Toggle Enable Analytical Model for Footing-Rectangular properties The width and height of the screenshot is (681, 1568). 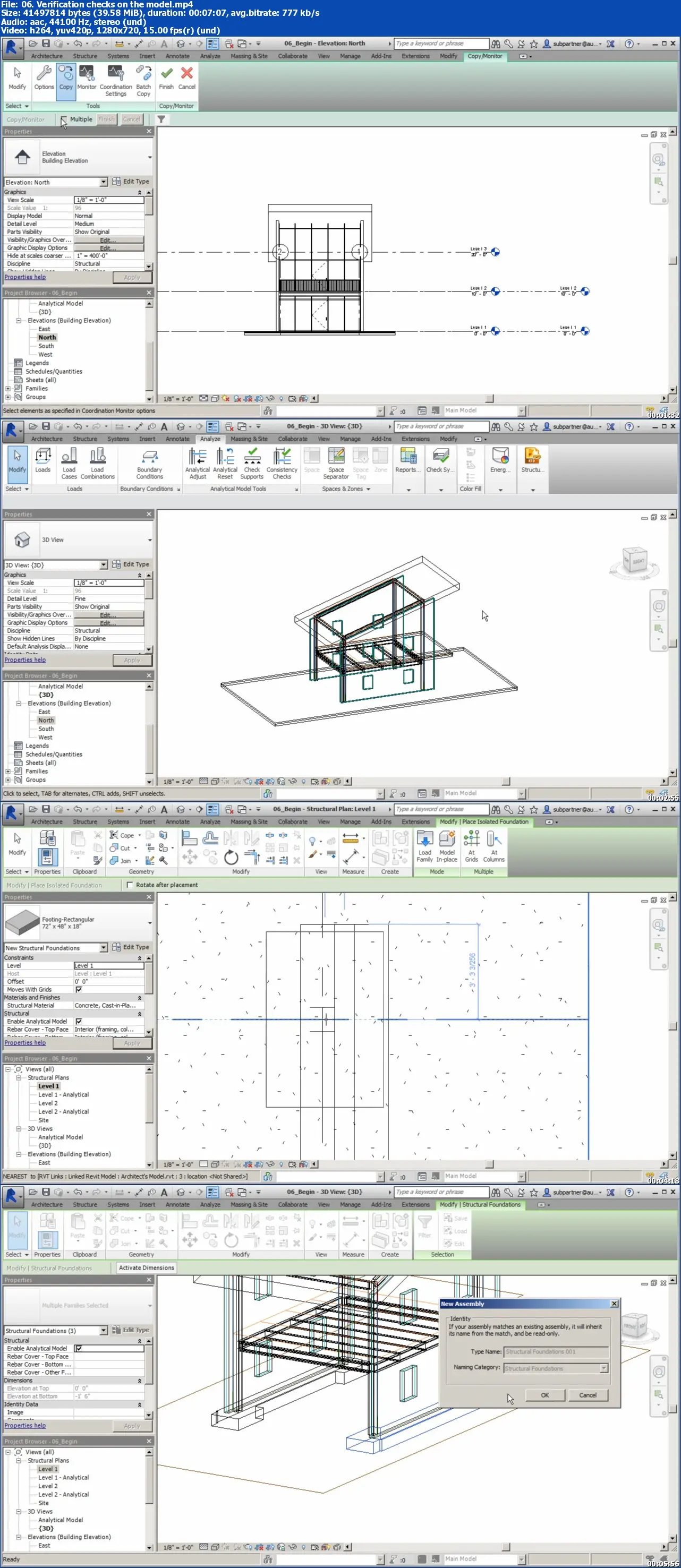click(79, 1022)
